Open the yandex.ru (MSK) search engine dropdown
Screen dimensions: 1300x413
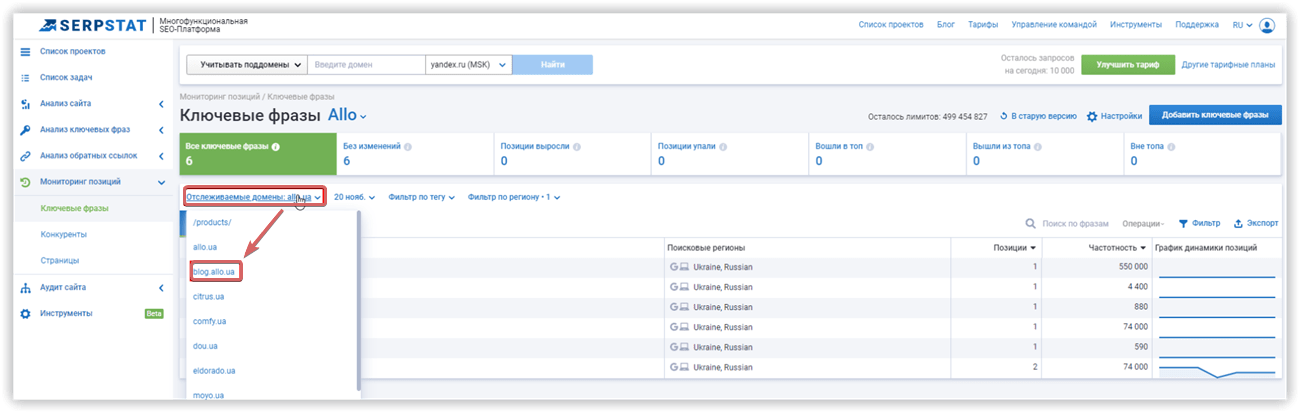(x=469, y=64)
